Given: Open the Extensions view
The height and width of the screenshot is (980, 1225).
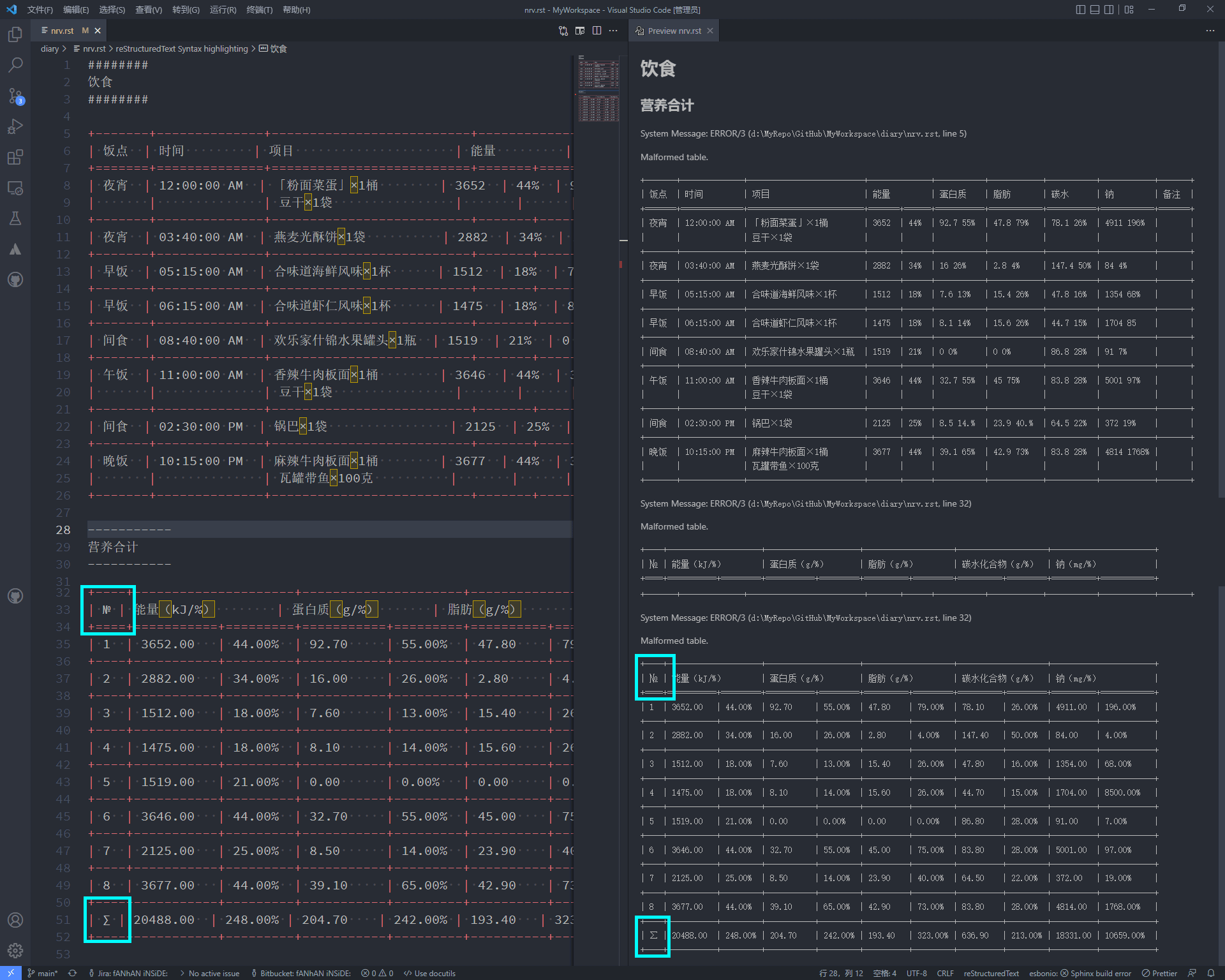Looking at the screenshot, I should click(x=15, y=157).
